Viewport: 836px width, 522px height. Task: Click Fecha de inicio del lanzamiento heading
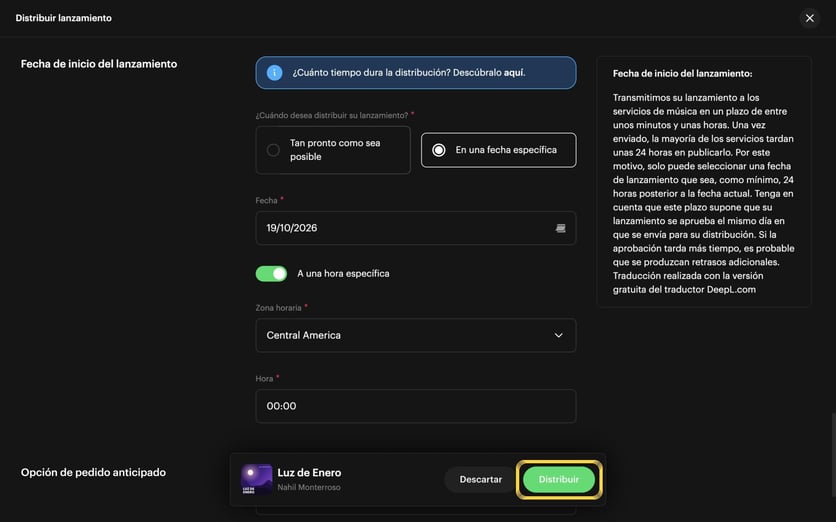pos(99,64)
